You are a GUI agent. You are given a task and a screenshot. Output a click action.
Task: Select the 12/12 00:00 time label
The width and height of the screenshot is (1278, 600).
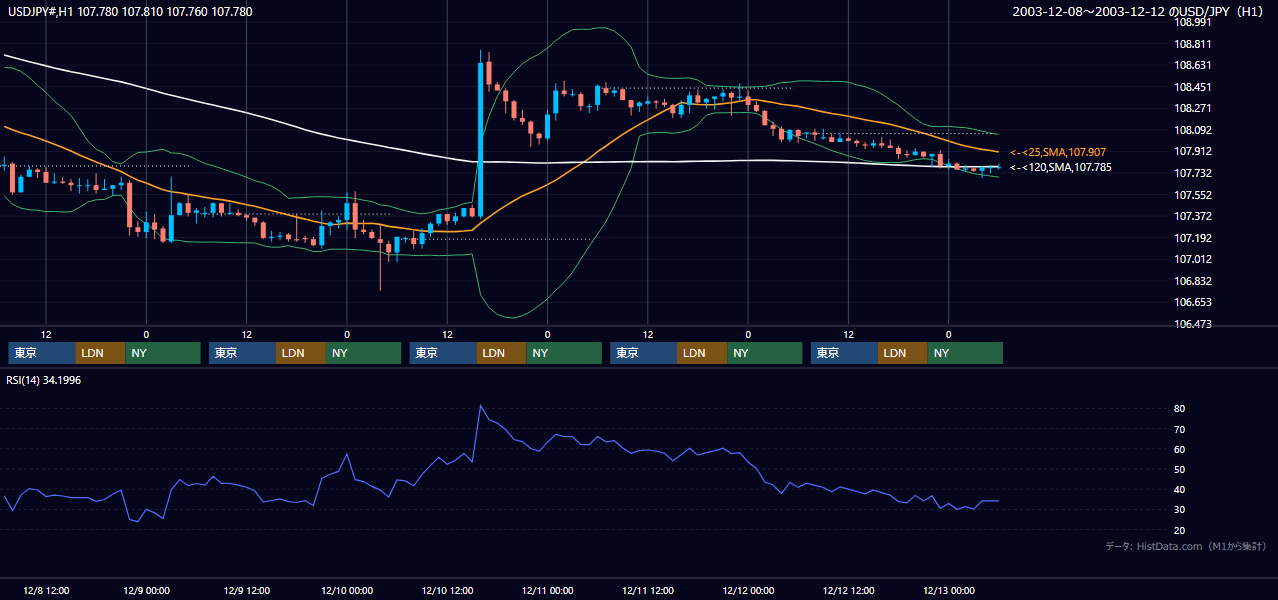(748, 590)
